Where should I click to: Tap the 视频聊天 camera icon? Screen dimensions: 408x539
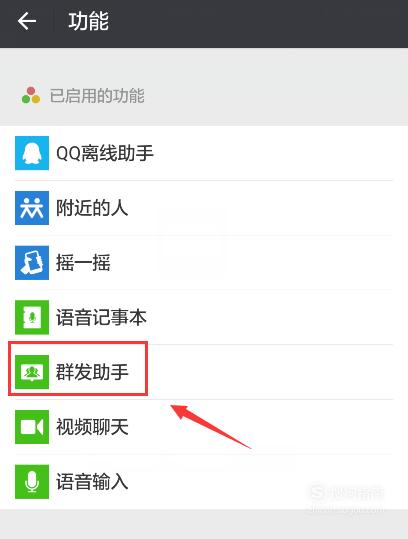click(x=32, y=427)
